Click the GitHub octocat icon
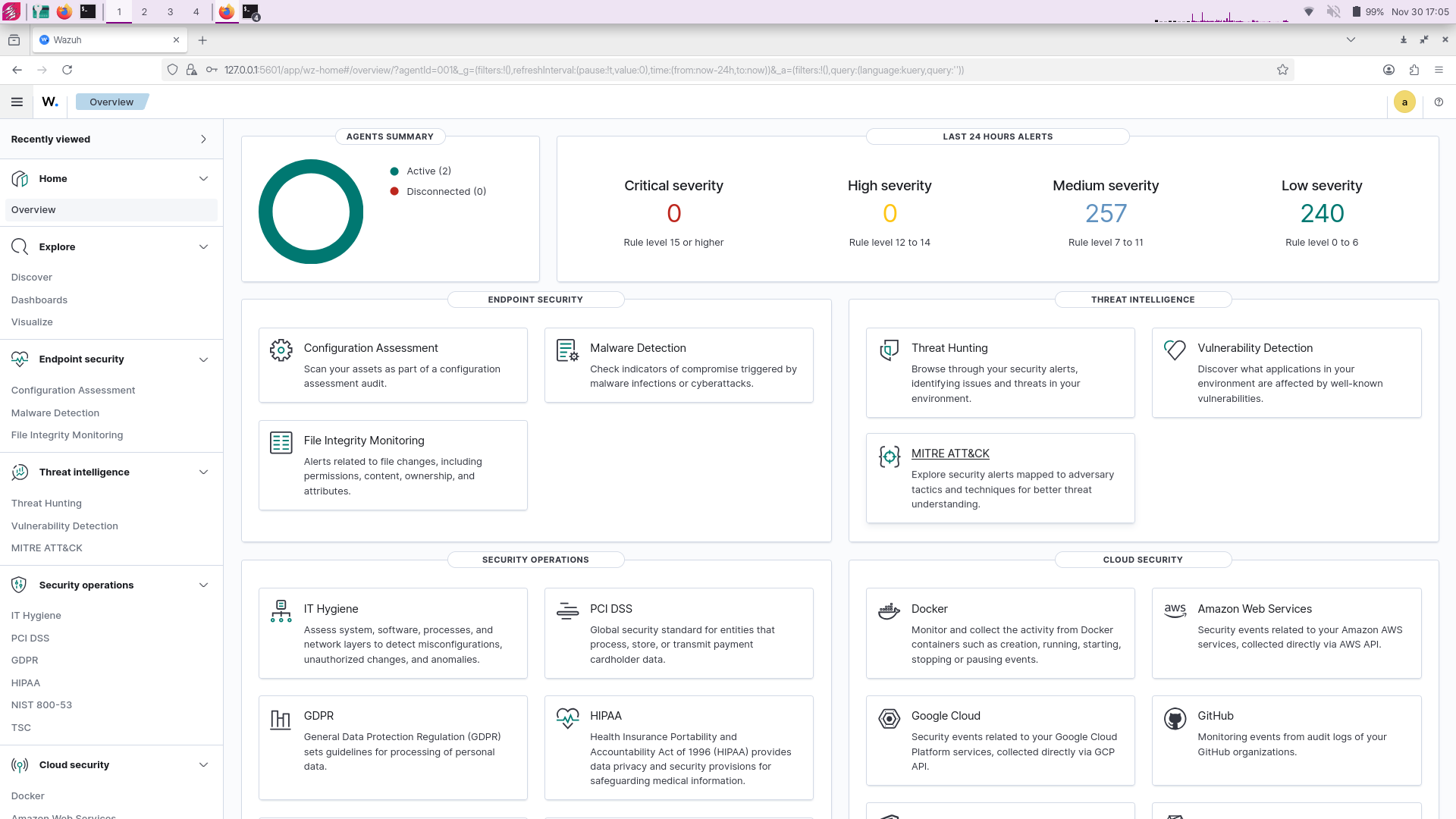Viewport: 1456px width, 819px height. (1175, 718)
